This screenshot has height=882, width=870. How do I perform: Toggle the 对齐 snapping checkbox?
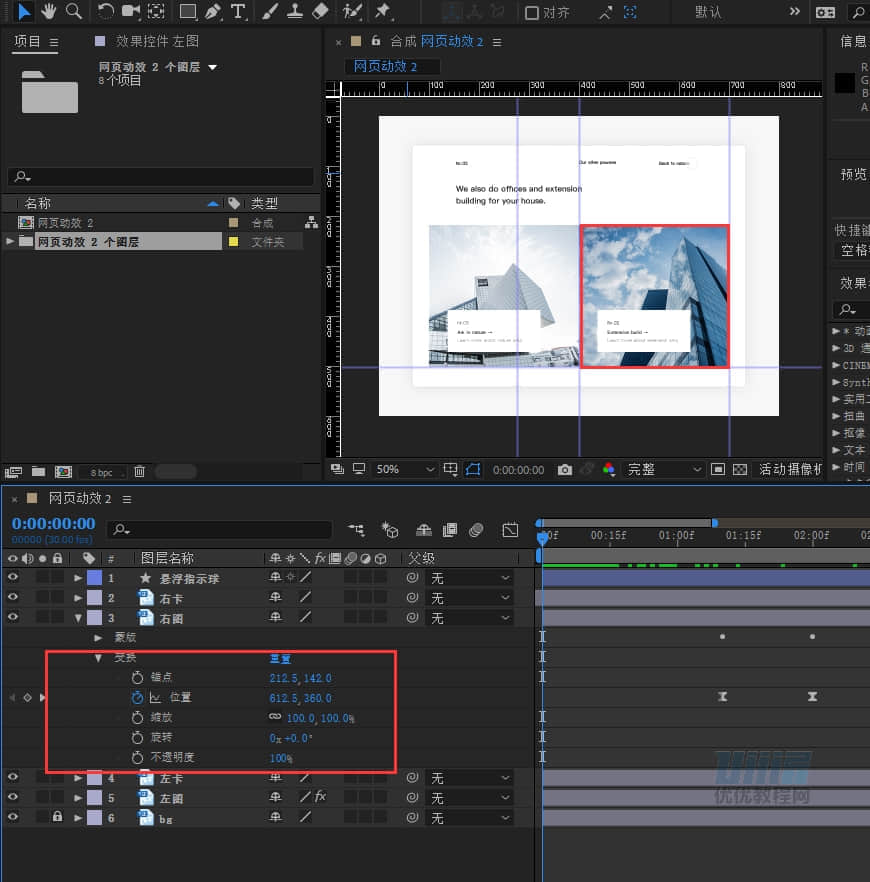pos(533,12)
